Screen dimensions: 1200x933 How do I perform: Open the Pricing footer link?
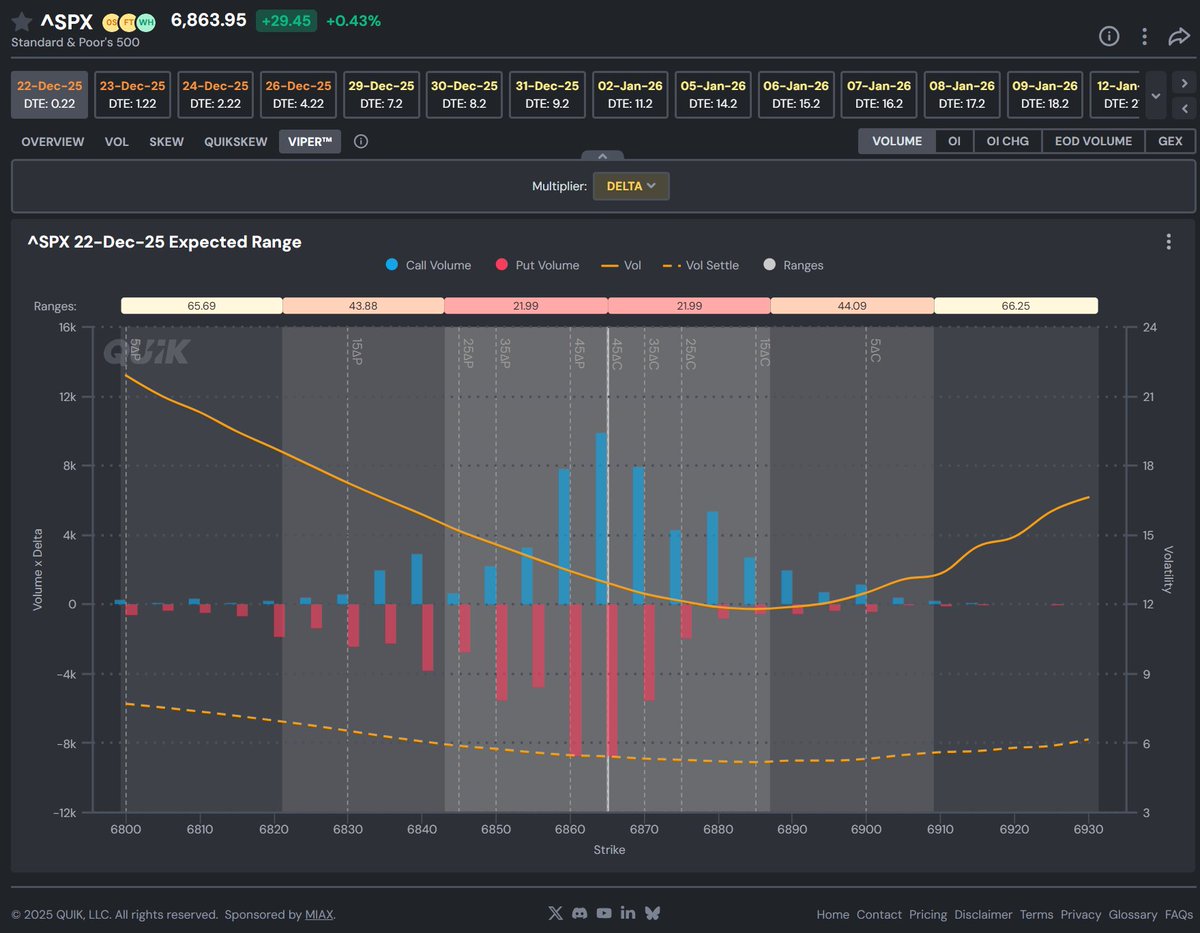928,914
